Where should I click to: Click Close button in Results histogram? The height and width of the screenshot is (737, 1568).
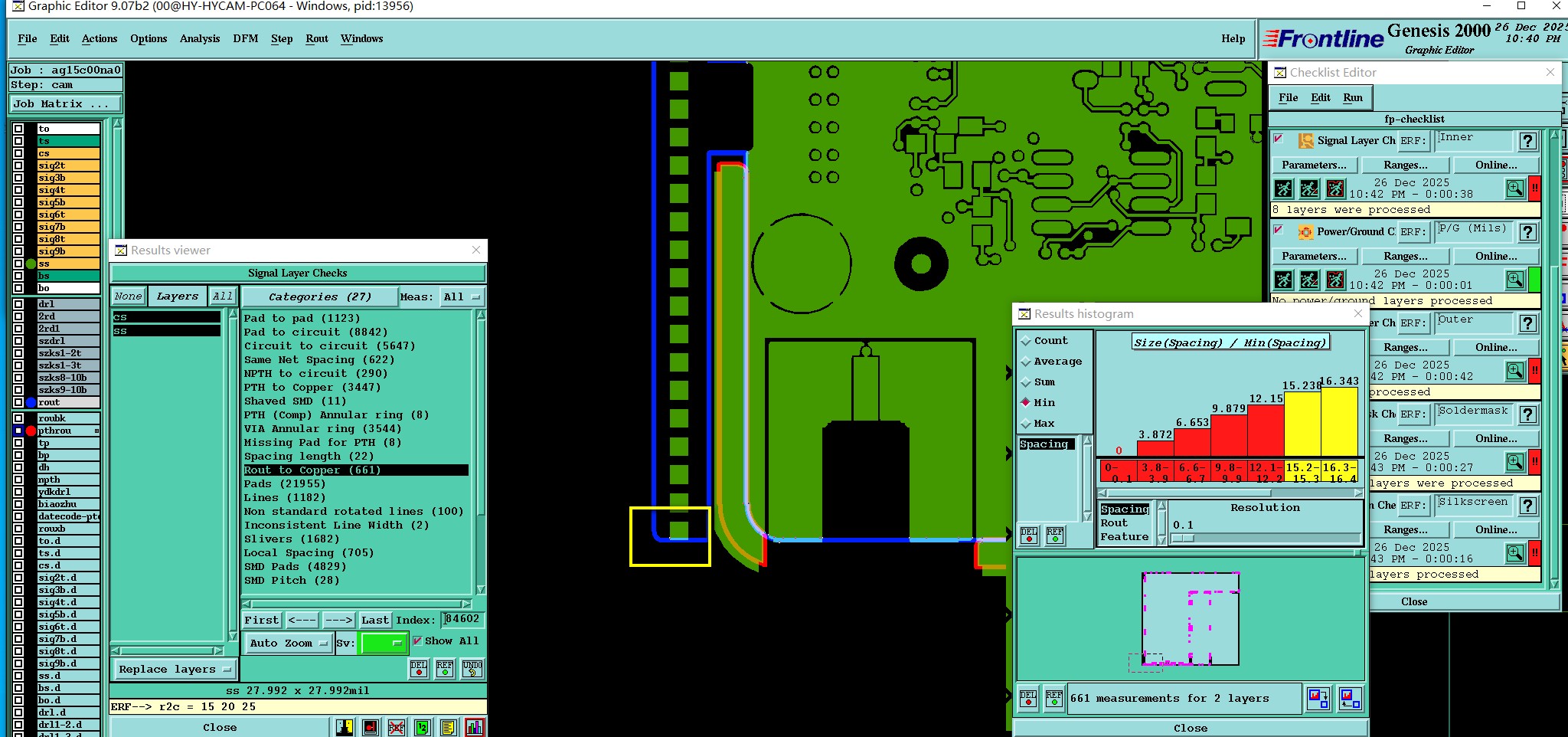(1191, 728)
